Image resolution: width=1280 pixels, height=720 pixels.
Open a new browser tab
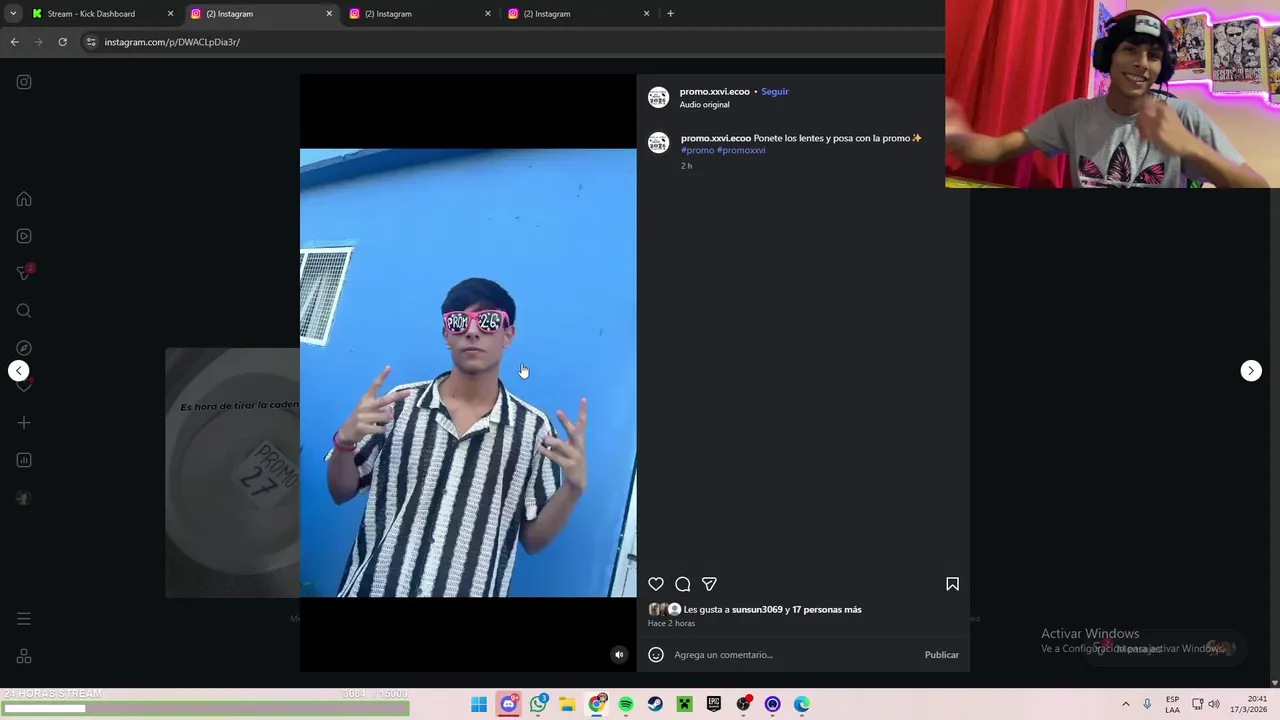pyautogui.click(x=670, y=14)
